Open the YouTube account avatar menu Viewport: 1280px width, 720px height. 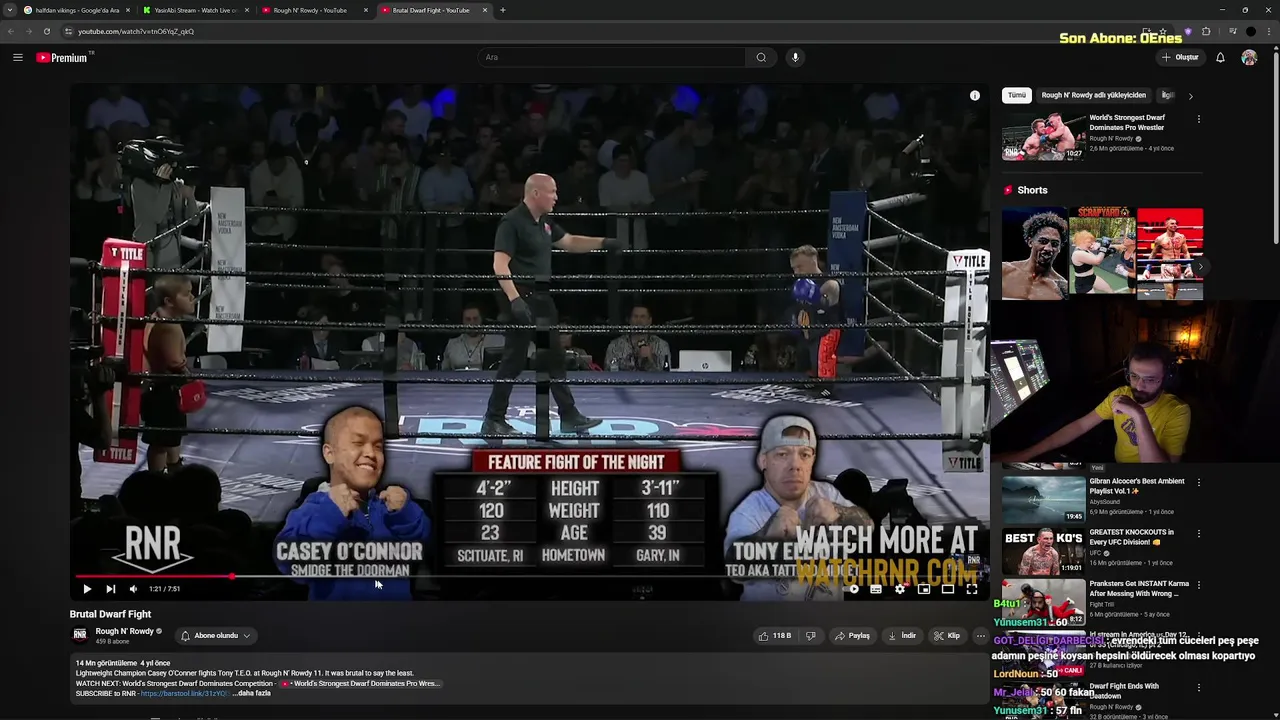click(x=1249, y=57)
